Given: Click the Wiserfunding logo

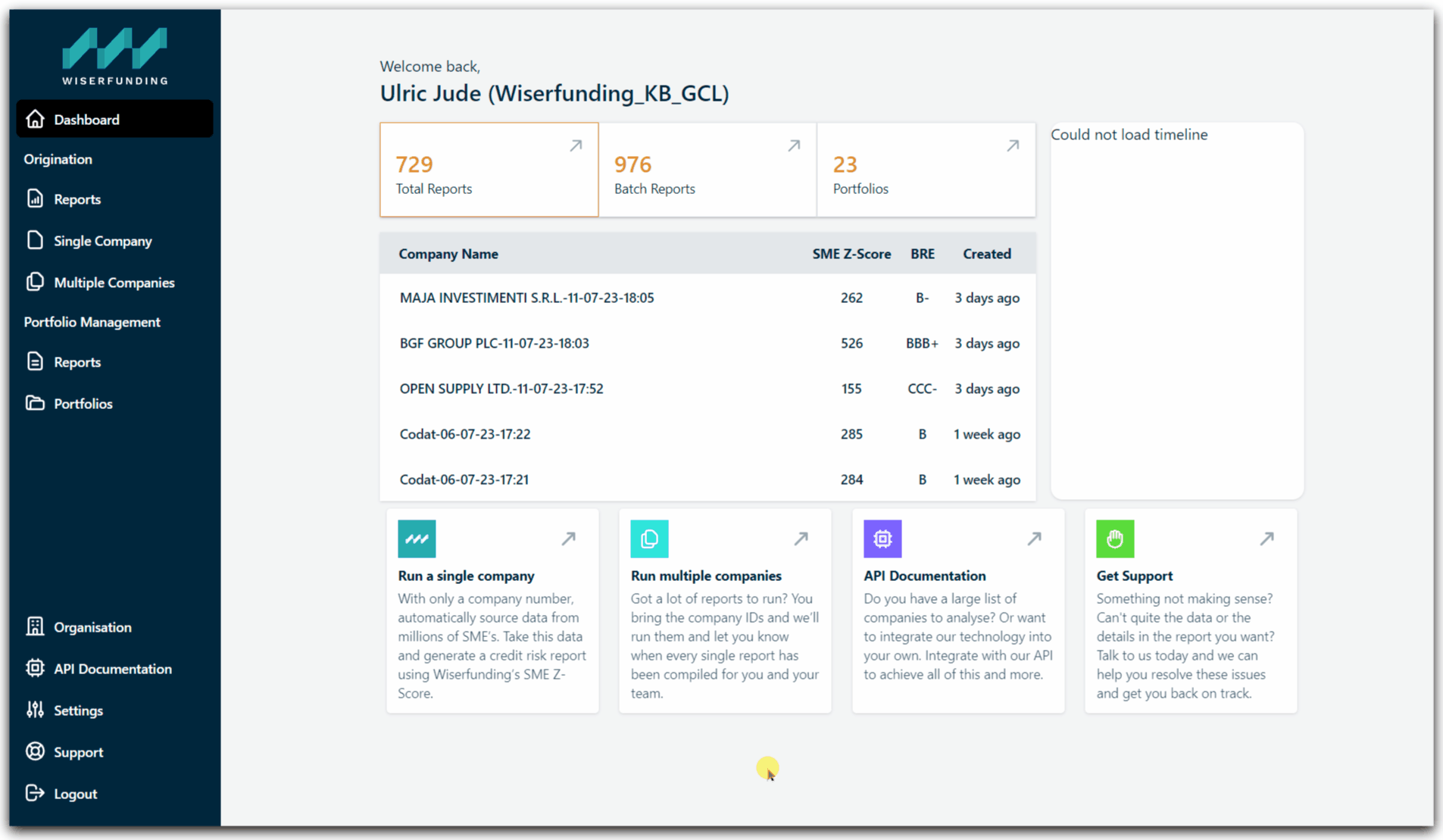Looking at the screenshot, I should point(115,56).
